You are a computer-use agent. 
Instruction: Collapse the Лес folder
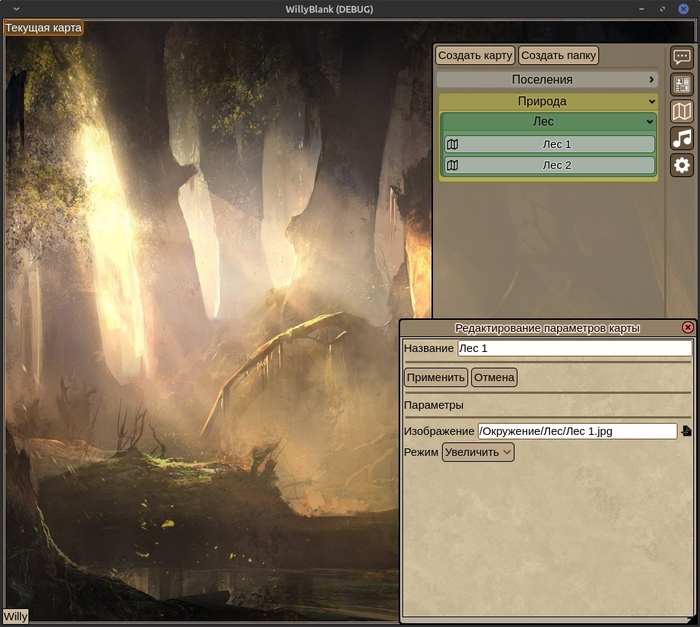(651, 122)
